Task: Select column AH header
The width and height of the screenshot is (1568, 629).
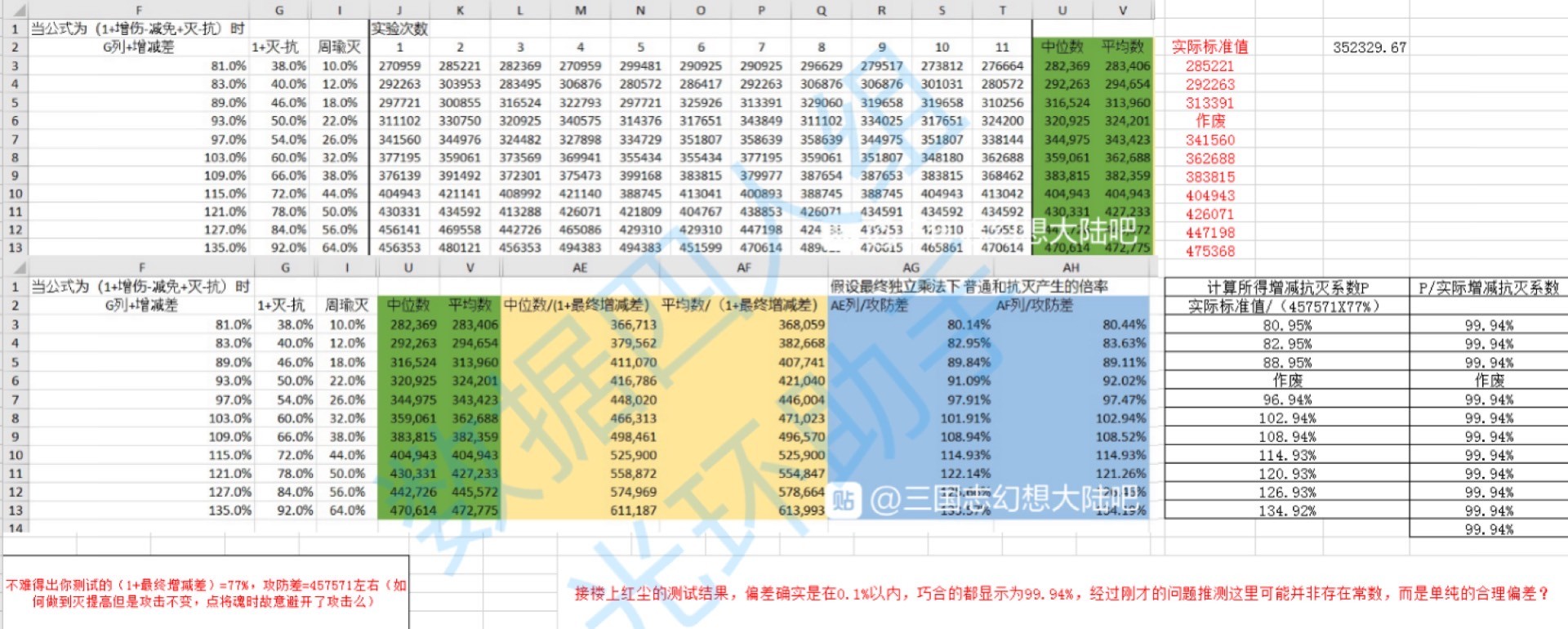Action: (x=1071, y=268)
